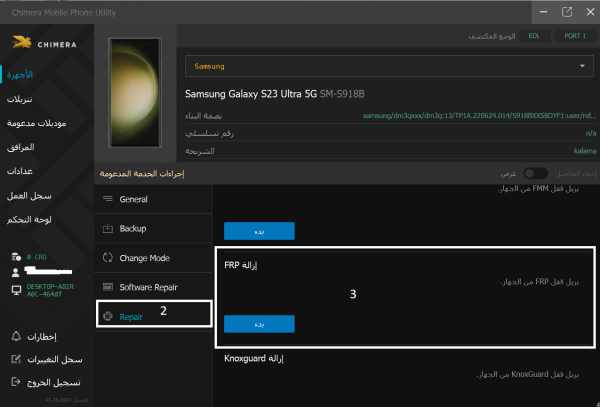Screen dimensions: 600x407
Task: Open سجل العمل work log
Action: click(x=29, y=196)
